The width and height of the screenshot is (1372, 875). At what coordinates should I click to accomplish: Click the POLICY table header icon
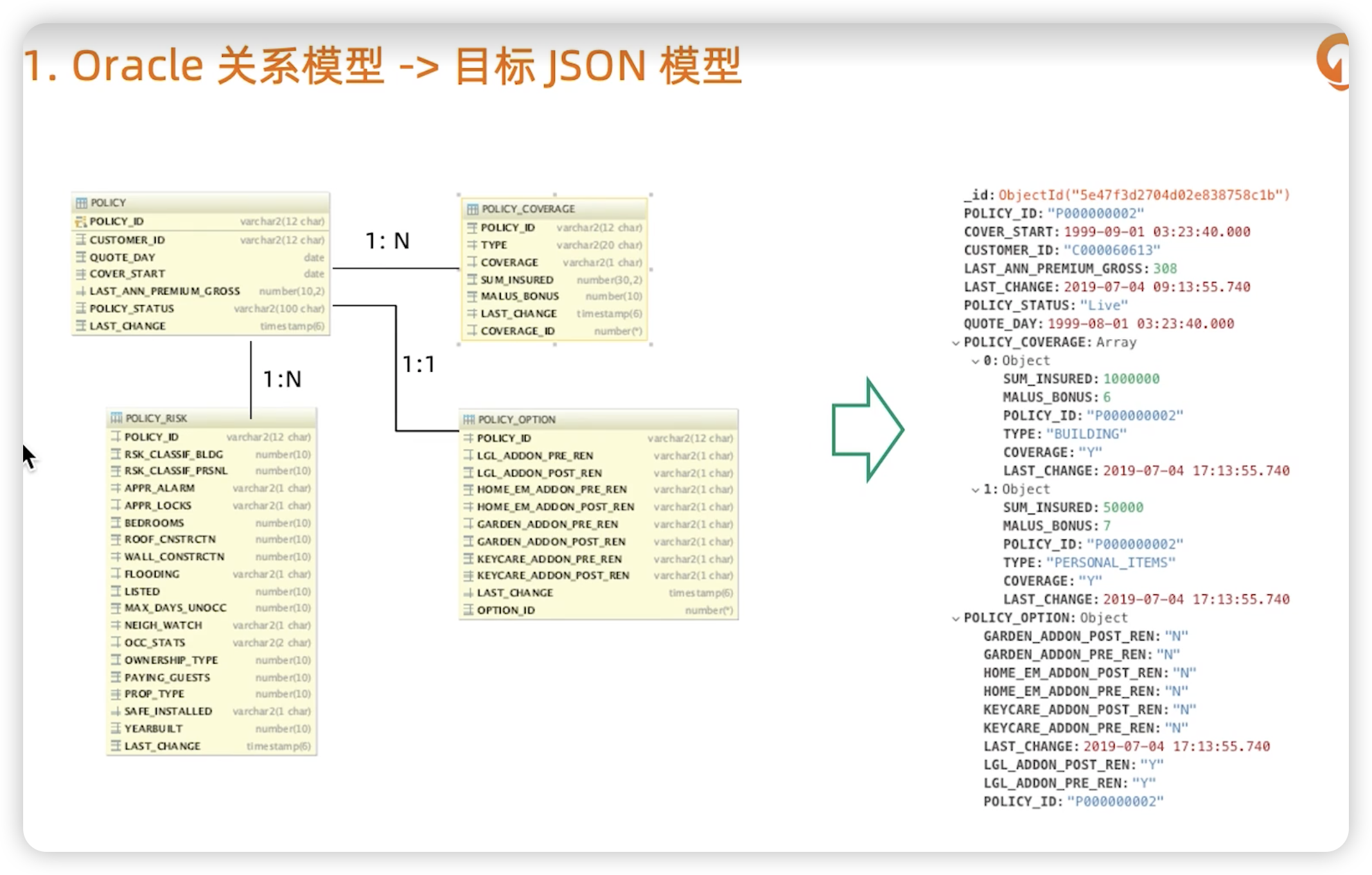pyautogui.click(x=82, y=203)
